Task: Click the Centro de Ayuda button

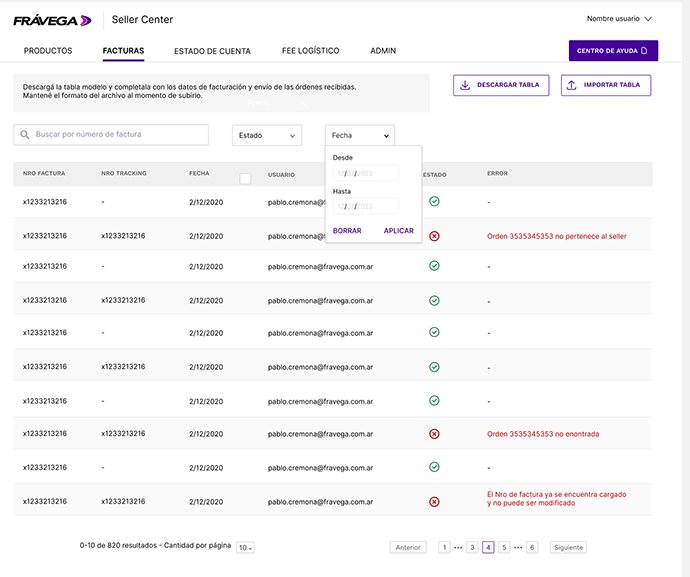Action: (x=613, y=51)
